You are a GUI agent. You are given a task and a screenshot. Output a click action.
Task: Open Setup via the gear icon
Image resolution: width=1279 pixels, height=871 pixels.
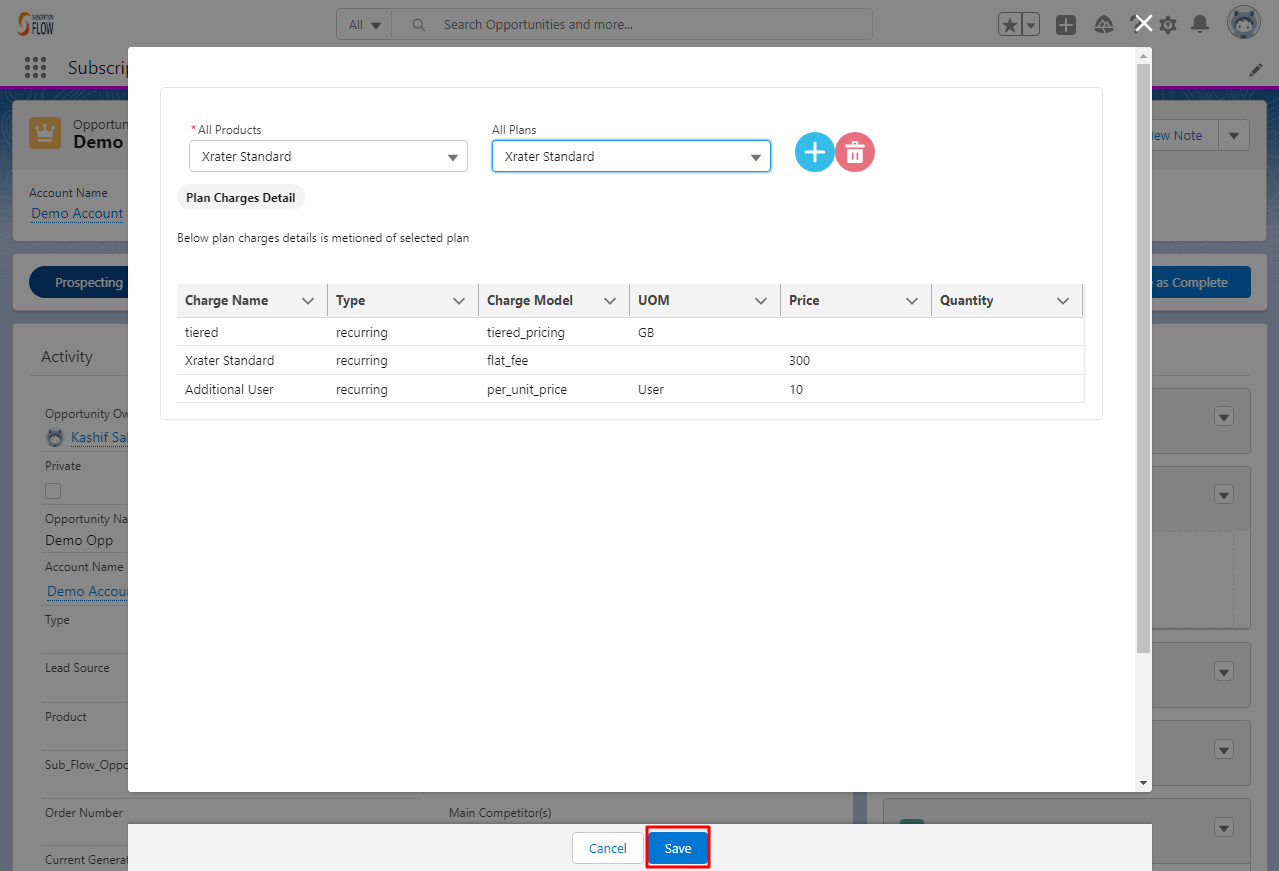point(1167,24)
